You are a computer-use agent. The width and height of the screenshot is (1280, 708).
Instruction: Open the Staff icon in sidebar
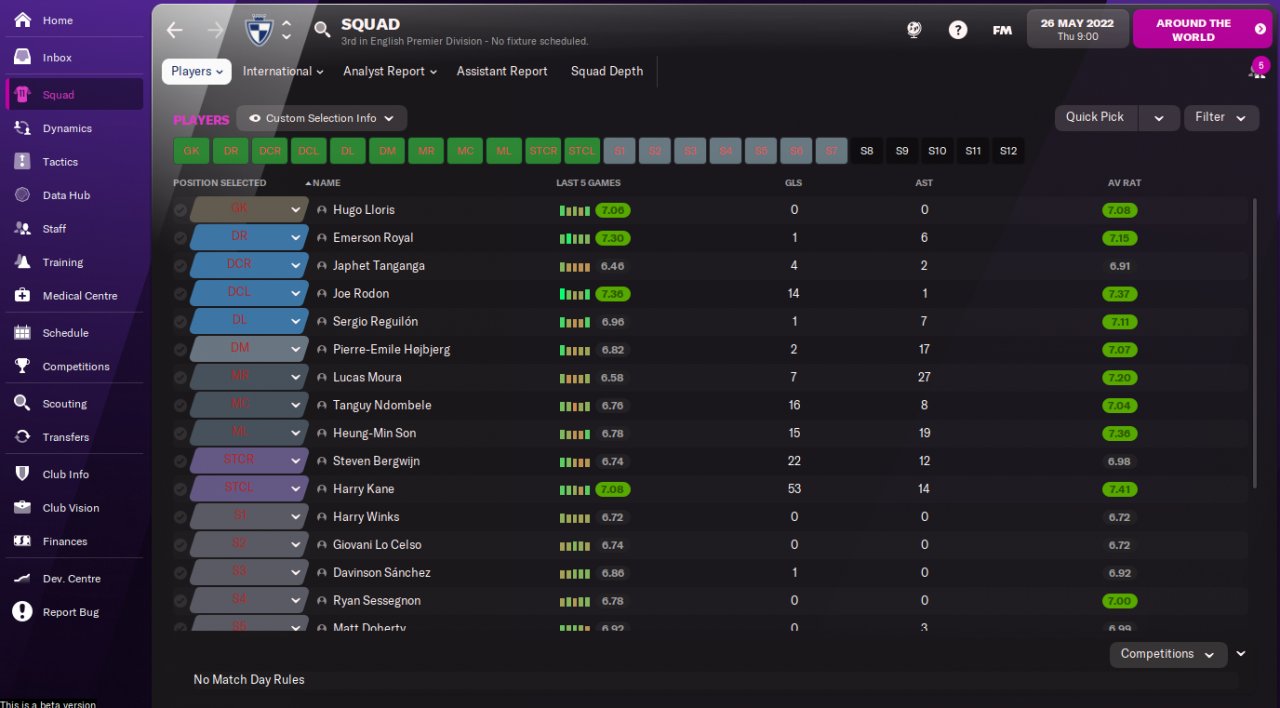[22, 229]
